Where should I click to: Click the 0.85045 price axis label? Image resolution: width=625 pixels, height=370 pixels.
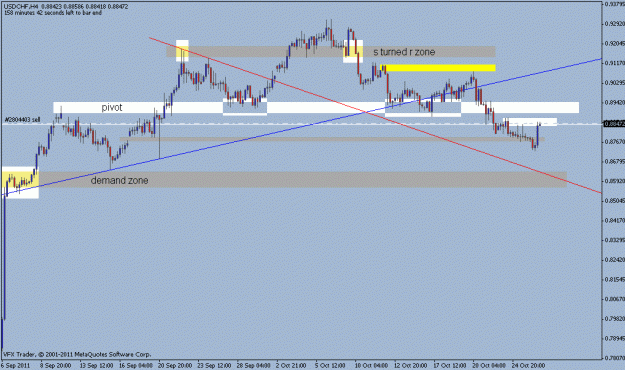point(615,201)
